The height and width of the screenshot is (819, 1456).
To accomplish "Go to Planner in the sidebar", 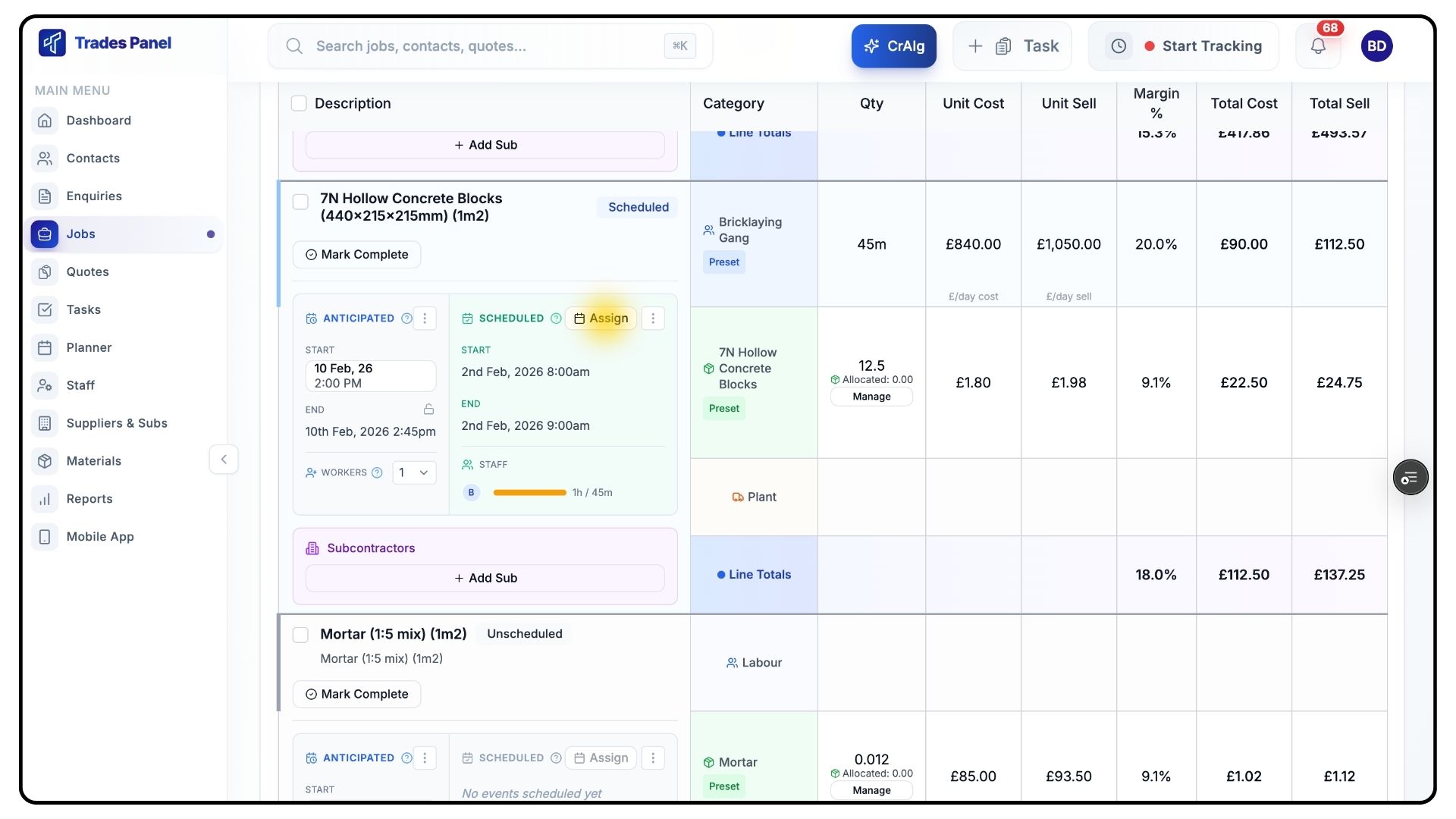I will [x=89, y=347].
